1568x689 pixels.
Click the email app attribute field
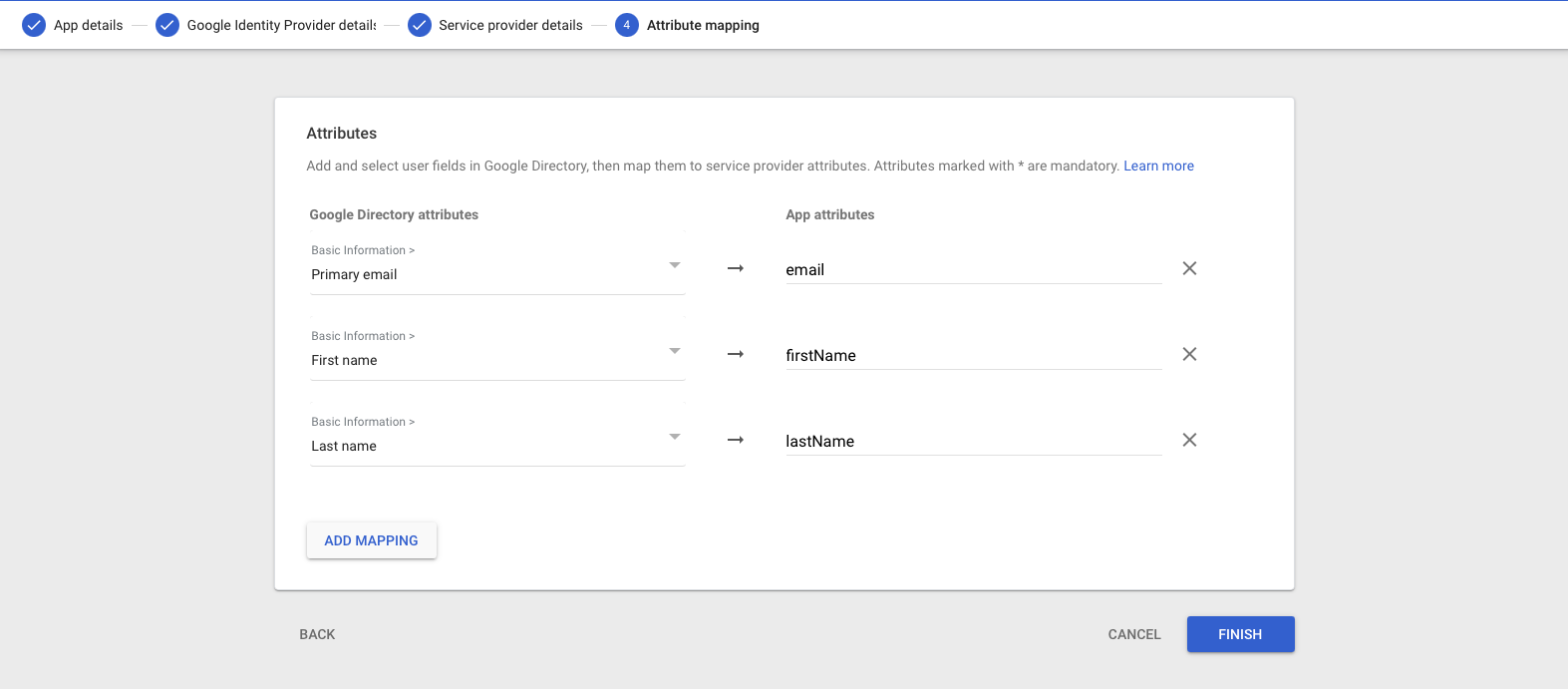pyautogui.click(x=972, y=269)
